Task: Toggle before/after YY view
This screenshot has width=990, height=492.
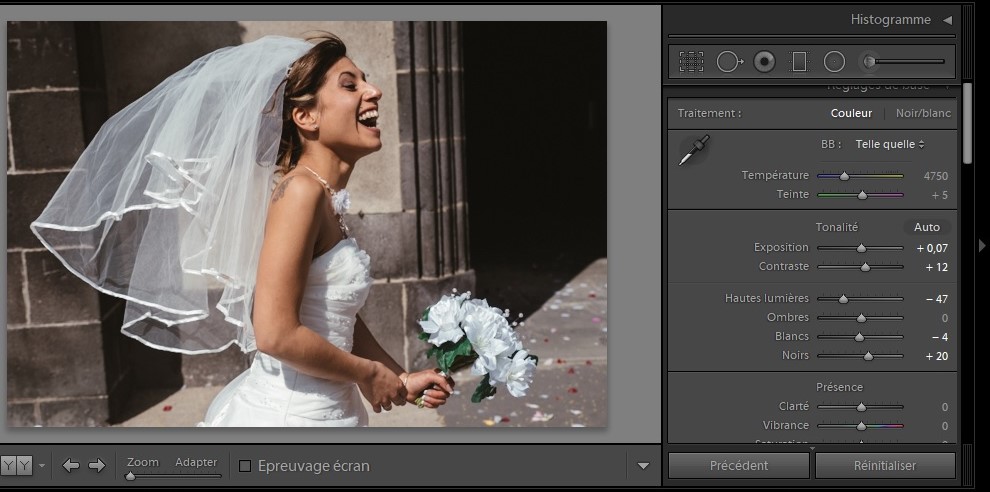Action: point(16,466)
